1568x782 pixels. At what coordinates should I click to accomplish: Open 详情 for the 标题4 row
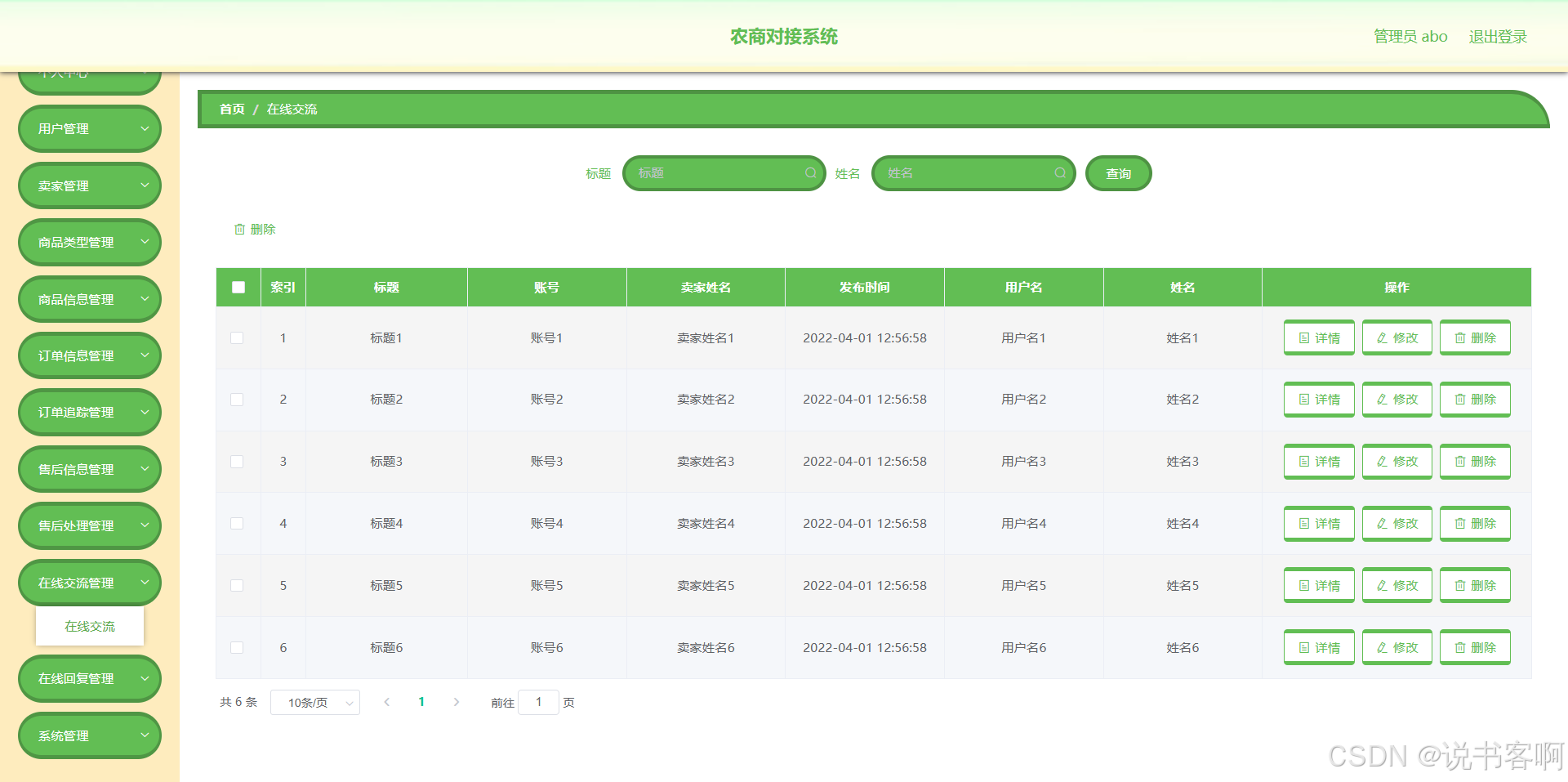(x=1319, y=524)
